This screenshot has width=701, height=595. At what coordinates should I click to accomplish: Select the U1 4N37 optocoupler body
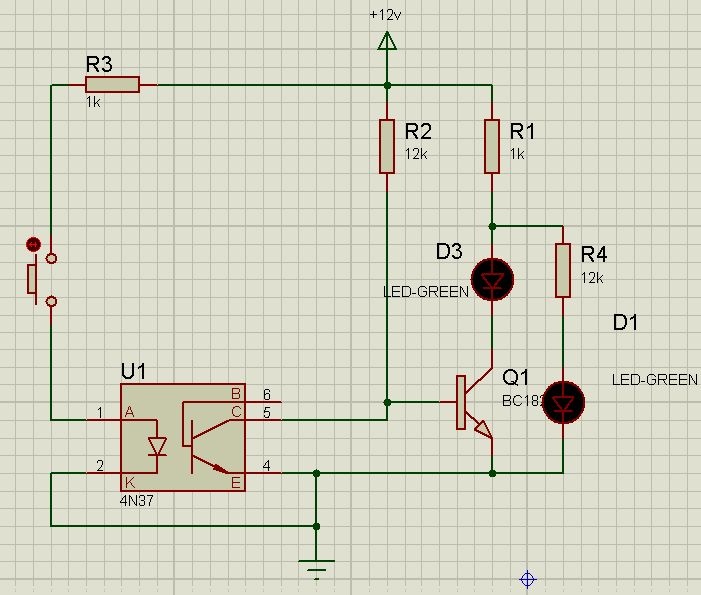183,438
